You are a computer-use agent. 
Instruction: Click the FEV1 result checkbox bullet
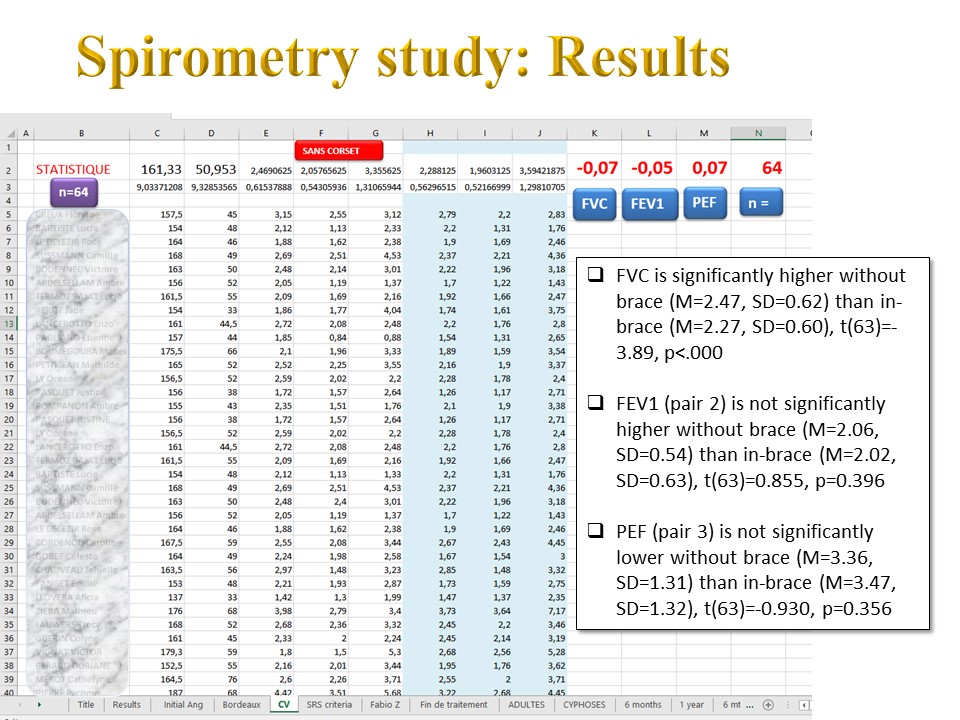pos(596,402)
